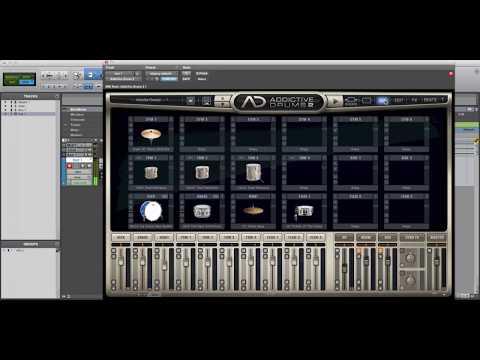Open the factory default preset selector
This screenshot has height=360, width=480.
tap(162, 74)
